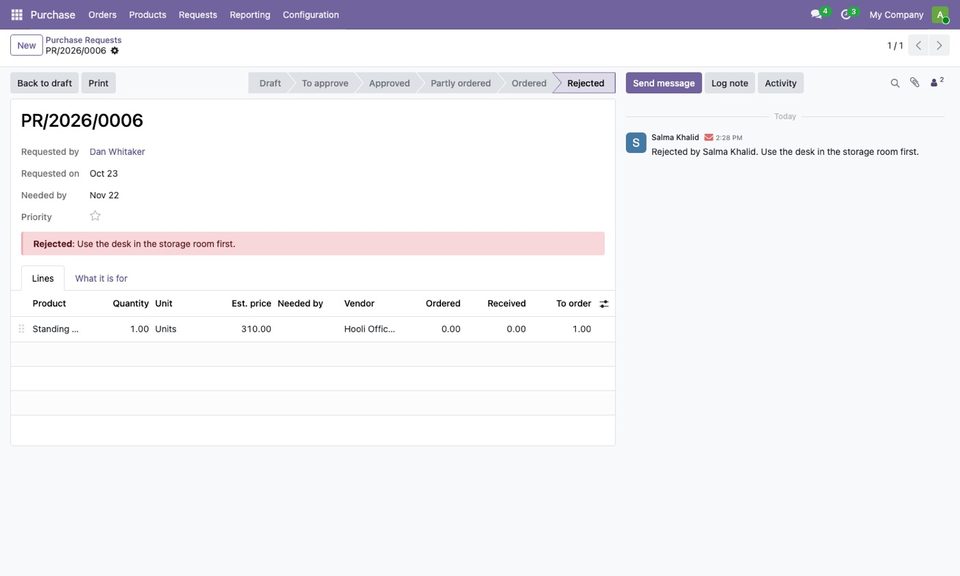Sort the table by Product column
Viewport: 960px width, 576px height.
point(49,304)
